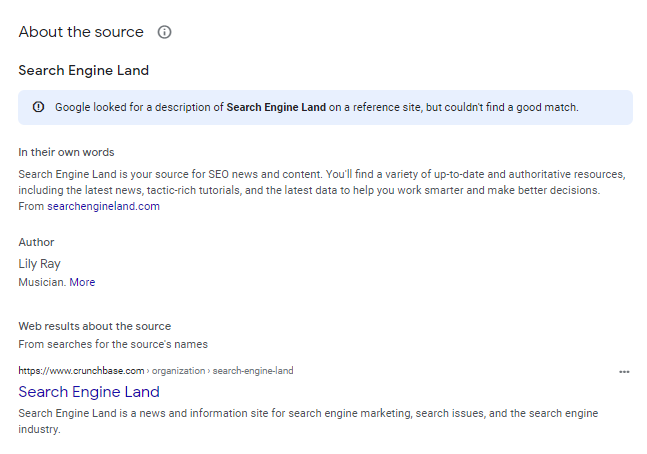The image size is (647, 454).
Task: Click the About the source heading
Action: (81, 32)
